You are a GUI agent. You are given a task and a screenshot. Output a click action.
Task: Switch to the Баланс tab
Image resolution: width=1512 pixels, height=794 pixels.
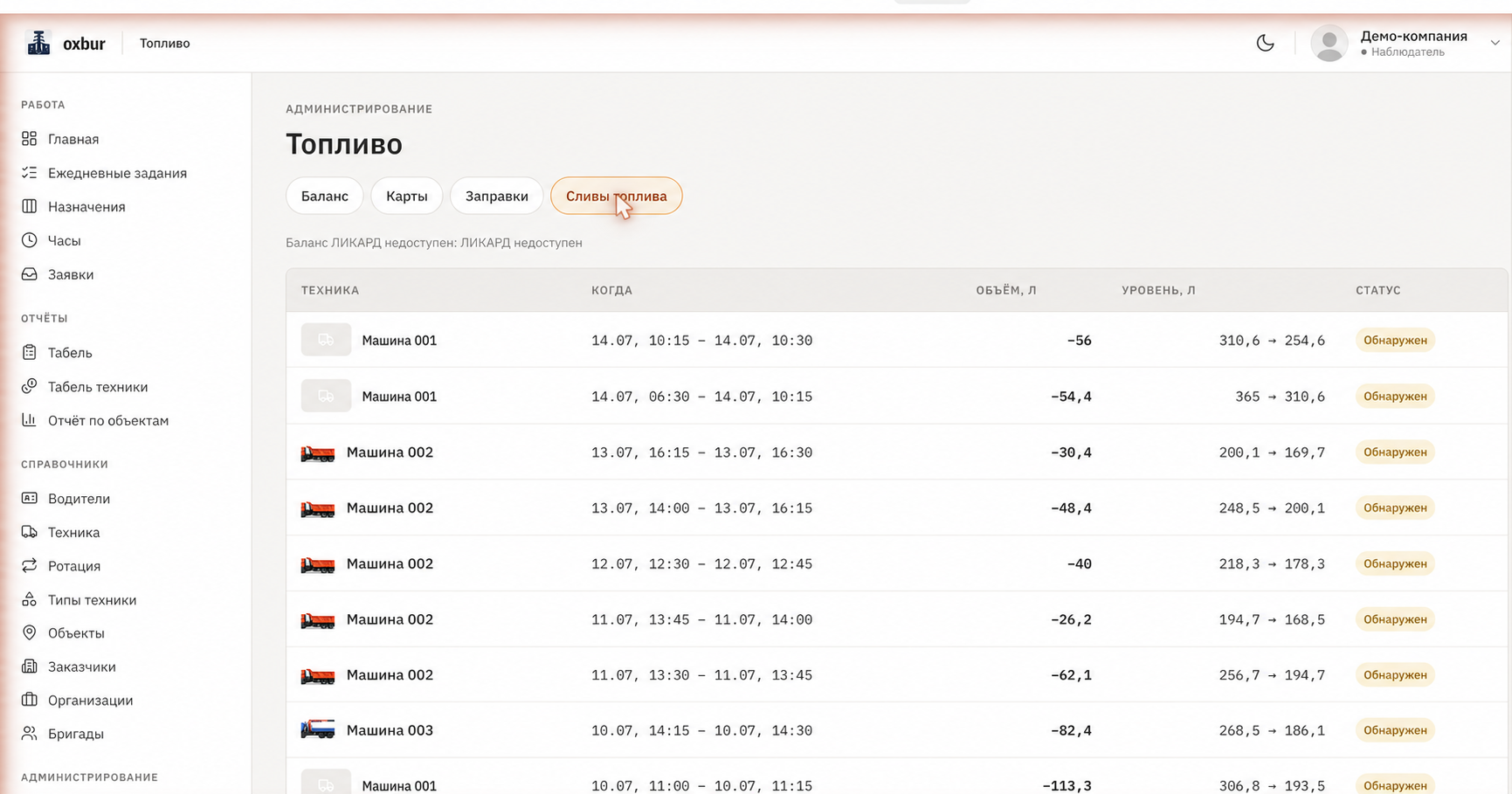point(325,196)
